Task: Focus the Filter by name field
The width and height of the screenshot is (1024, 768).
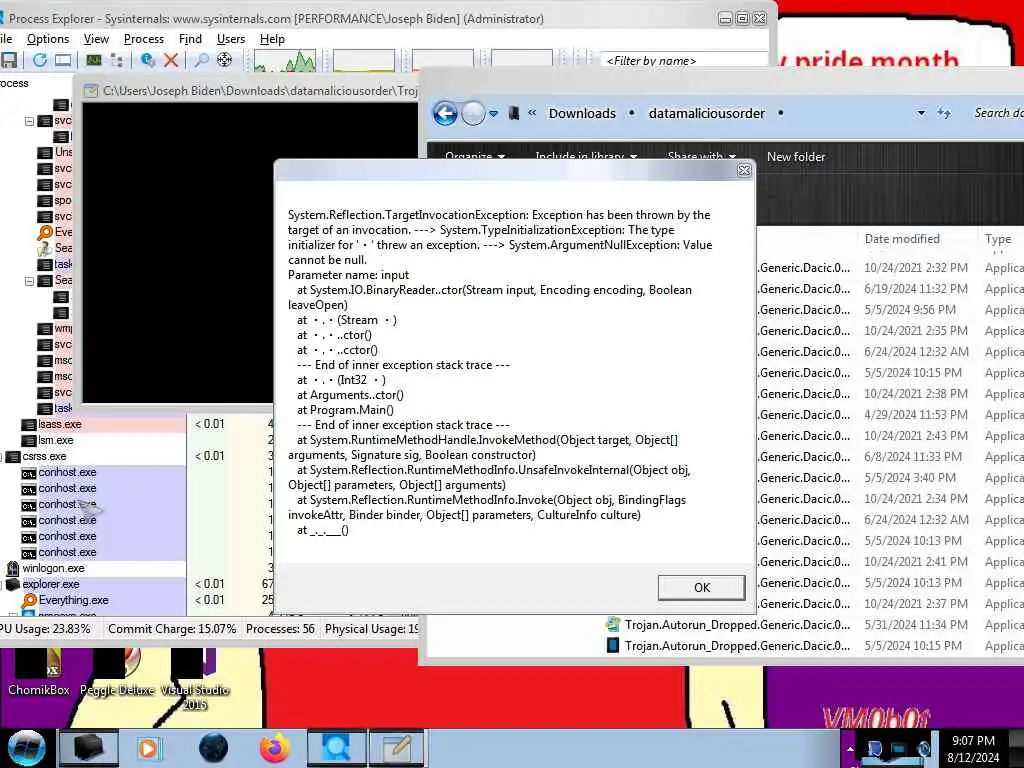Action: coord(682,60)
